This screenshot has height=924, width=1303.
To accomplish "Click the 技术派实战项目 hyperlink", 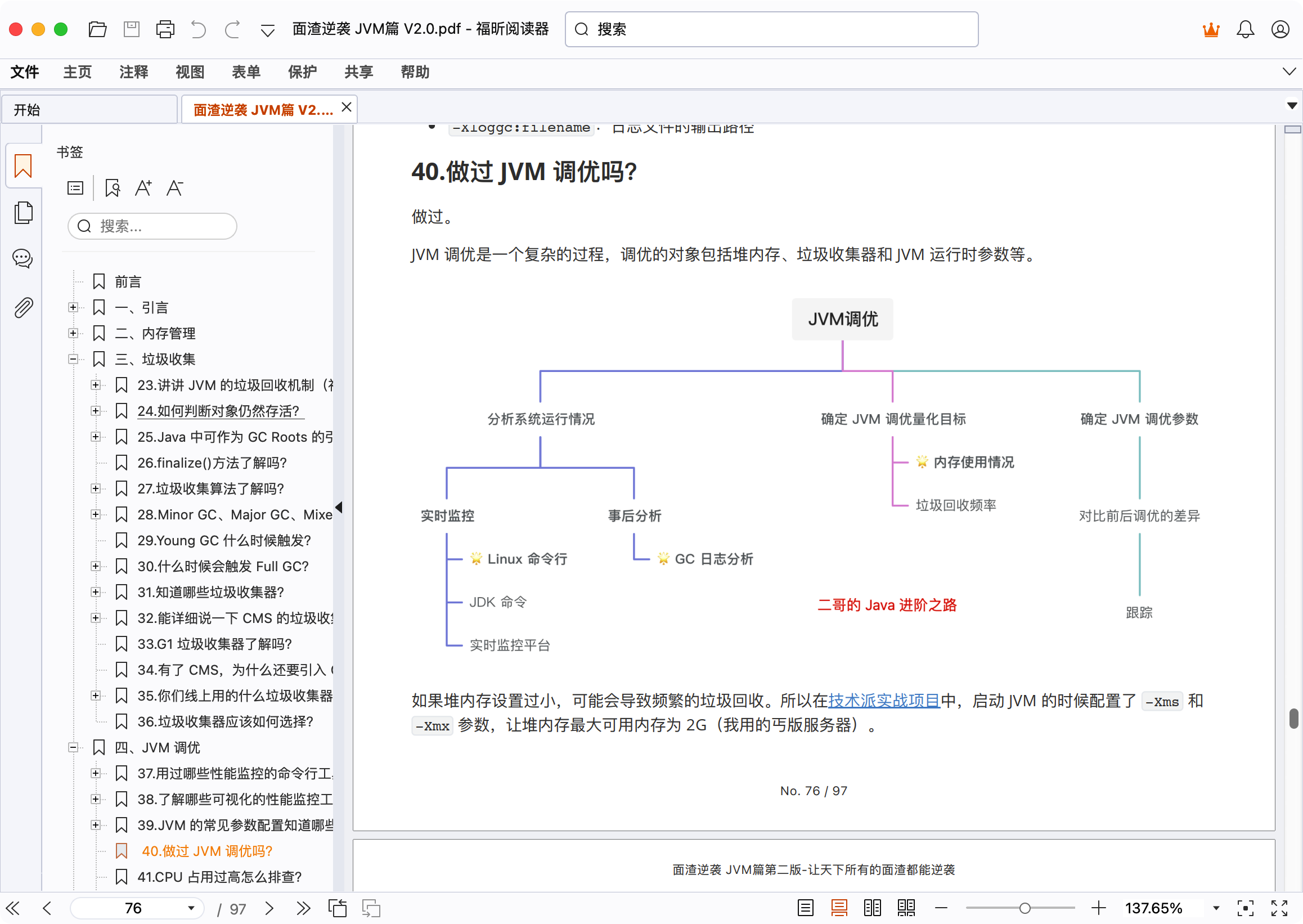I will point(883,701).
